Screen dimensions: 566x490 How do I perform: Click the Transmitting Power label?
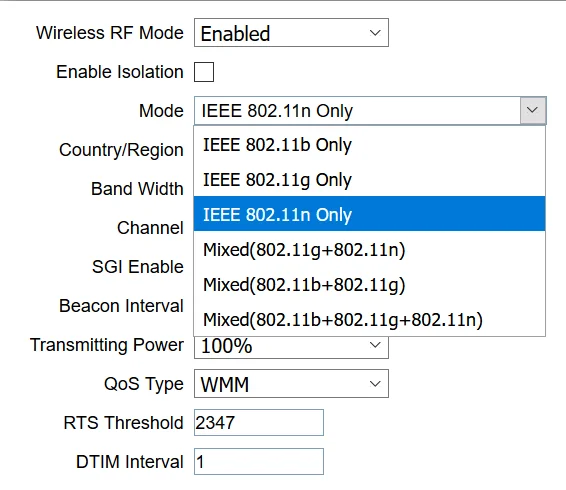(x=107, y=345)
